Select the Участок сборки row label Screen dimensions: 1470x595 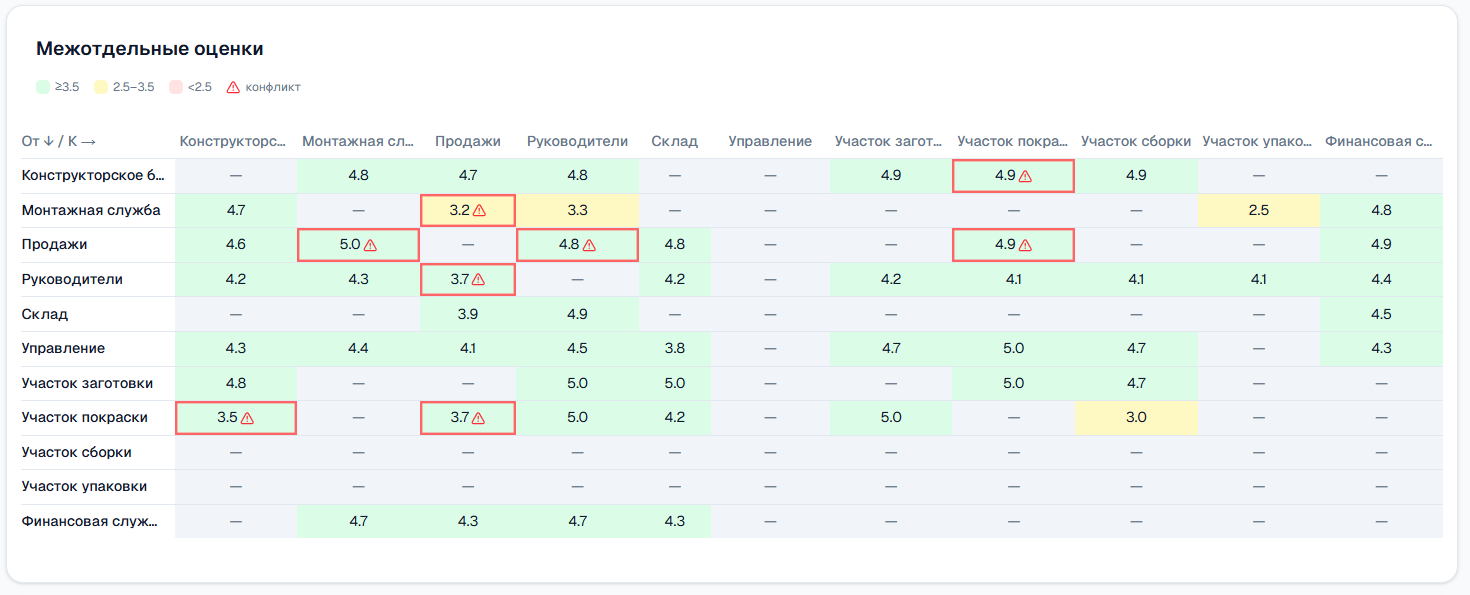pos(77,452)
